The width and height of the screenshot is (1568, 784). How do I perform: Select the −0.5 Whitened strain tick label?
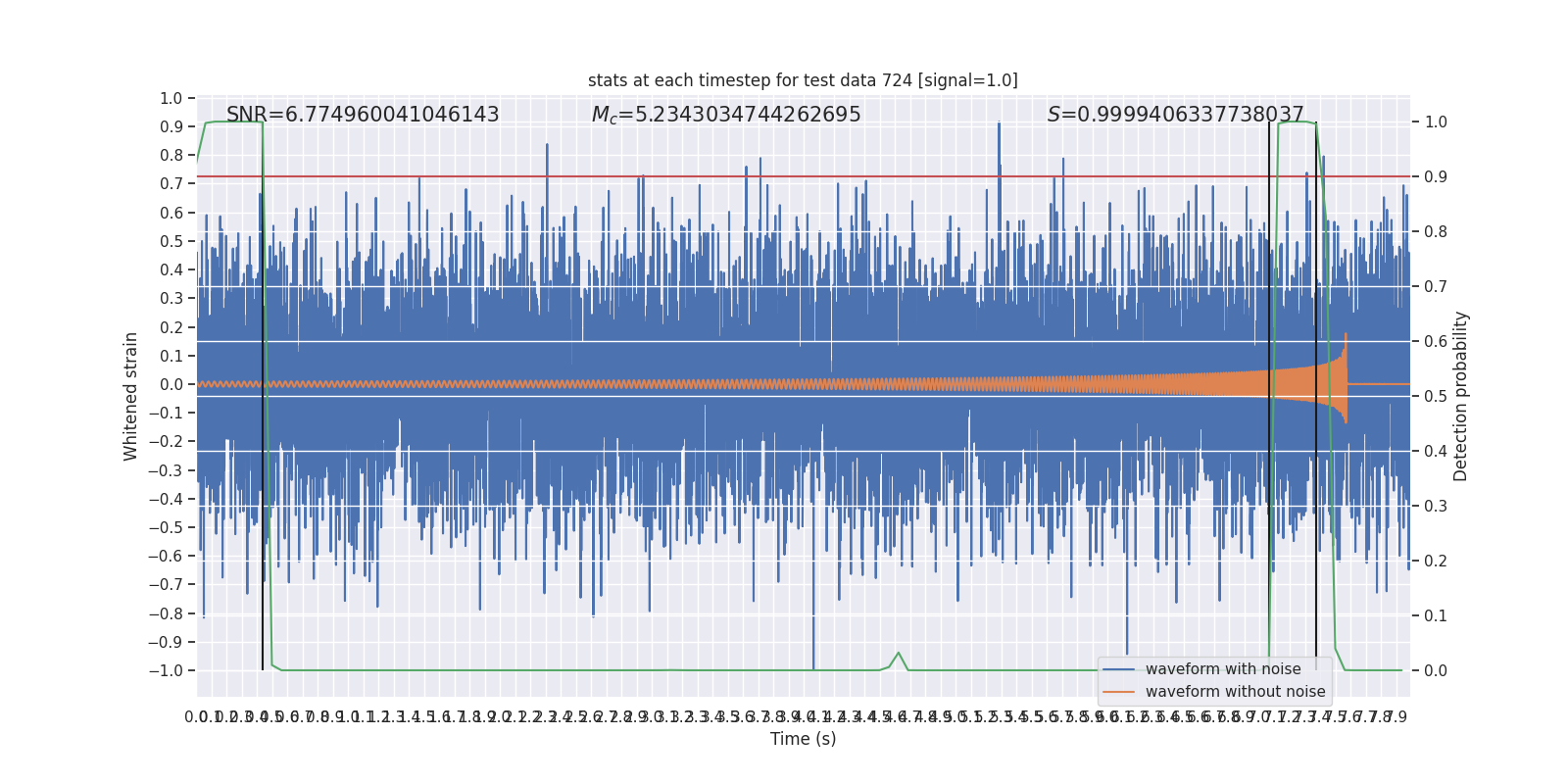click(166, 527)
